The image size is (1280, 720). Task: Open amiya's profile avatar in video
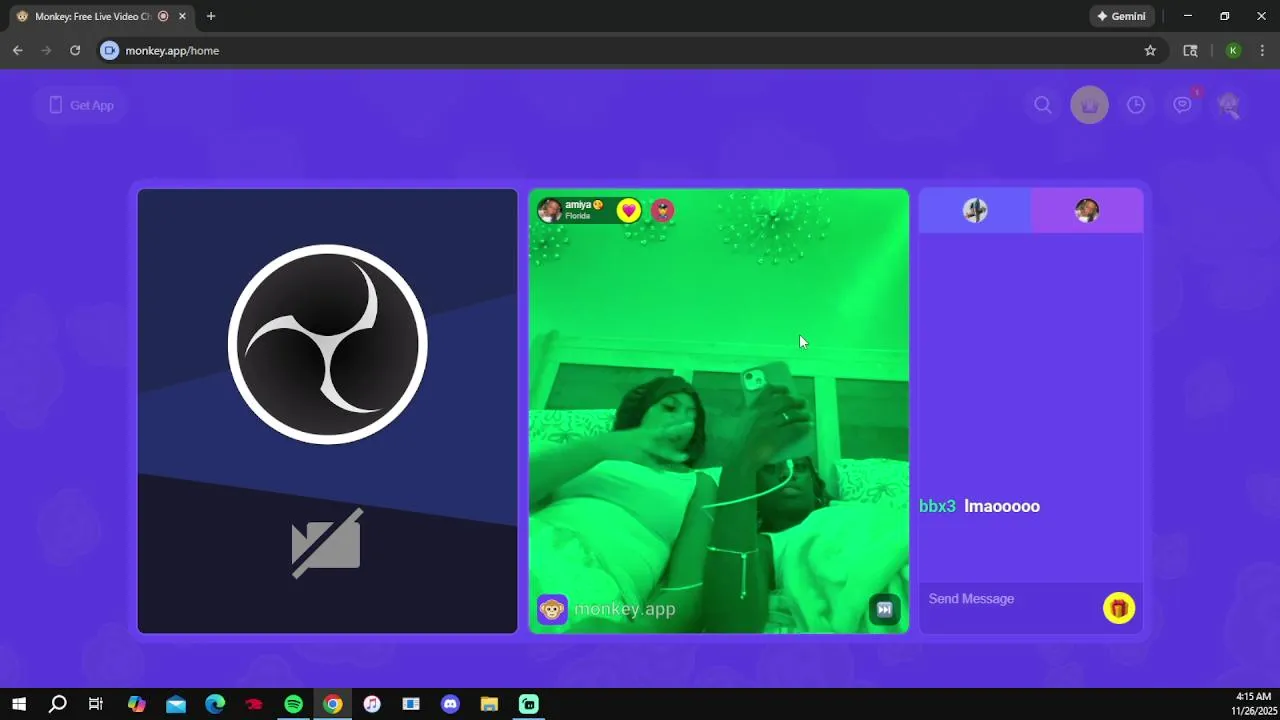549,210
